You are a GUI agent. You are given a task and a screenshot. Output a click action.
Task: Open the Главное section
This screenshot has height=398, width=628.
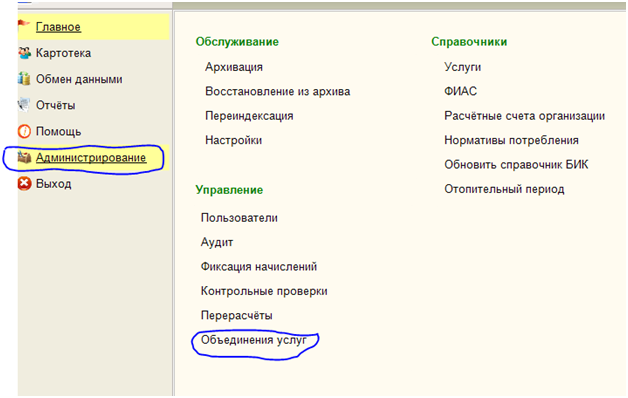(x=58, y=27)
